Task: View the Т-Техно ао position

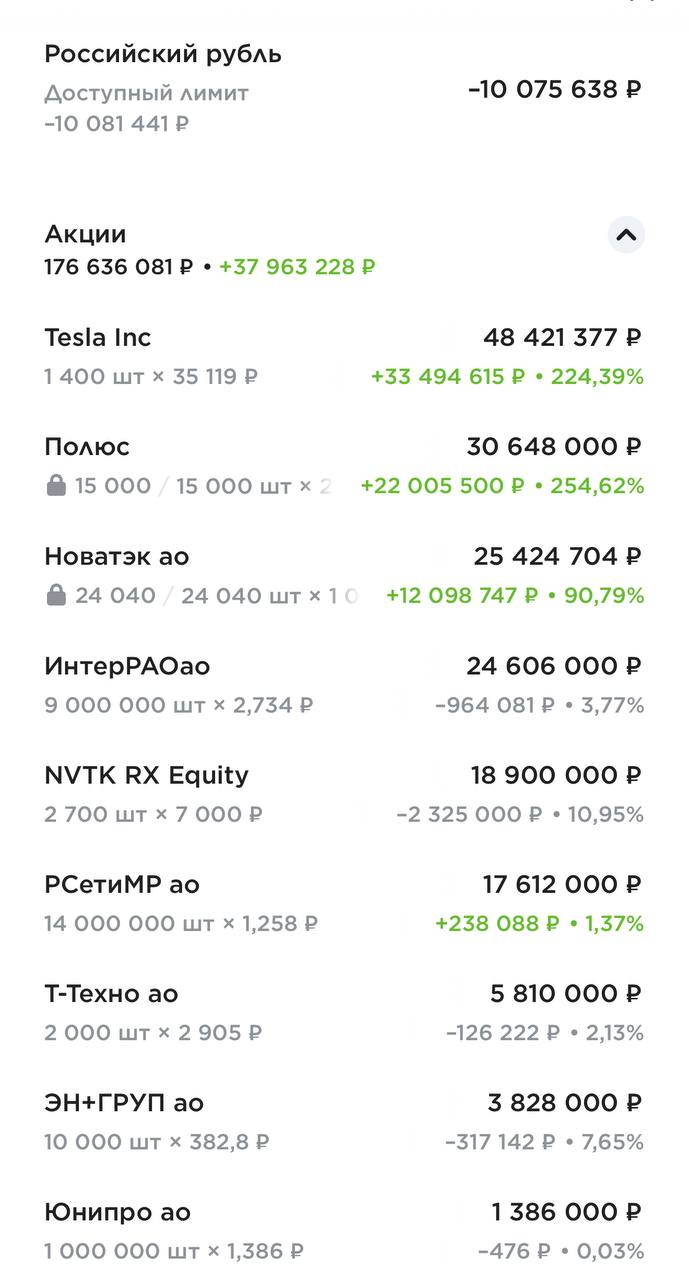Action: click(x=111, y=994)
